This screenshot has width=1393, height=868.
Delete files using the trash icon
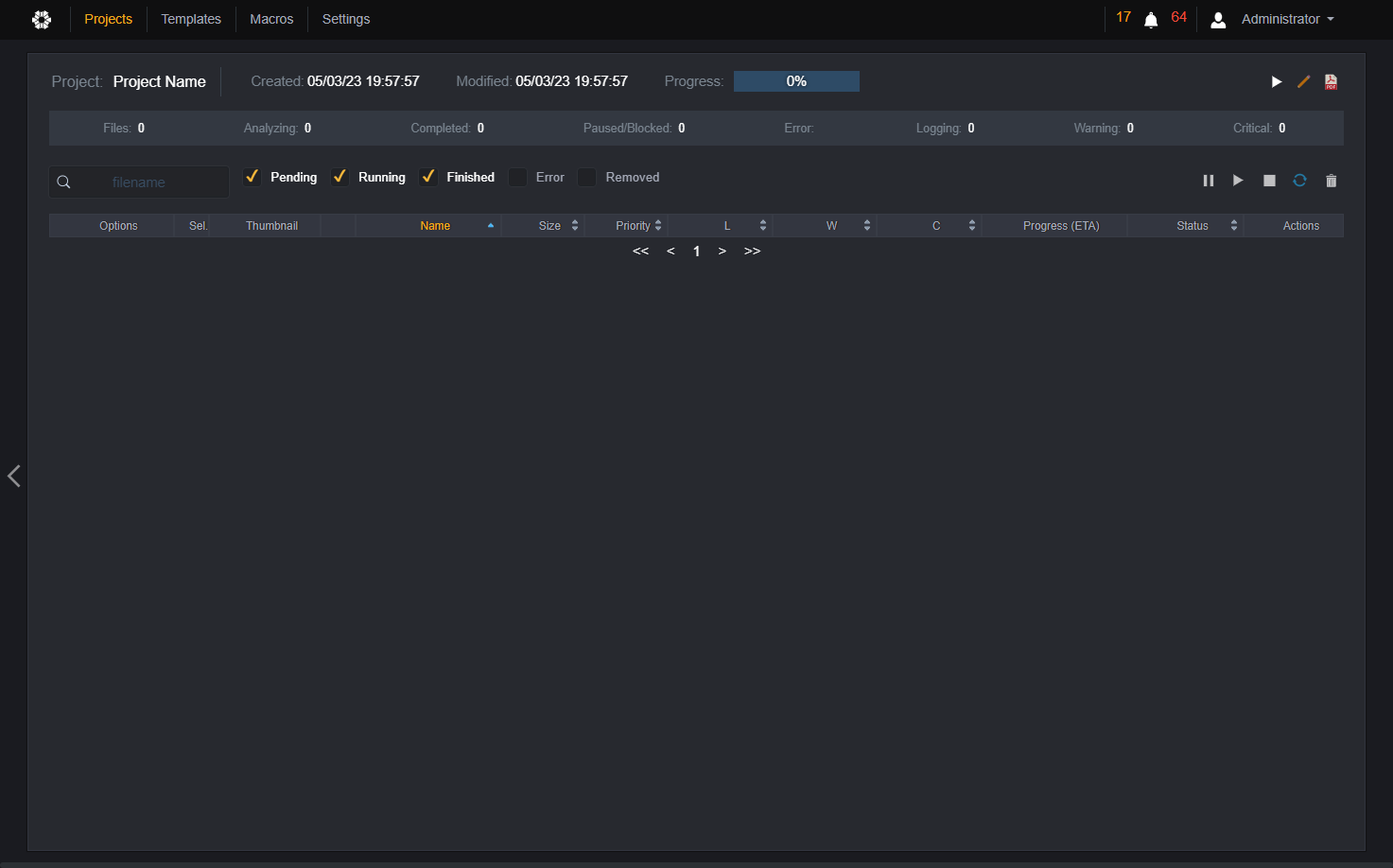[x=1332, y=181]
